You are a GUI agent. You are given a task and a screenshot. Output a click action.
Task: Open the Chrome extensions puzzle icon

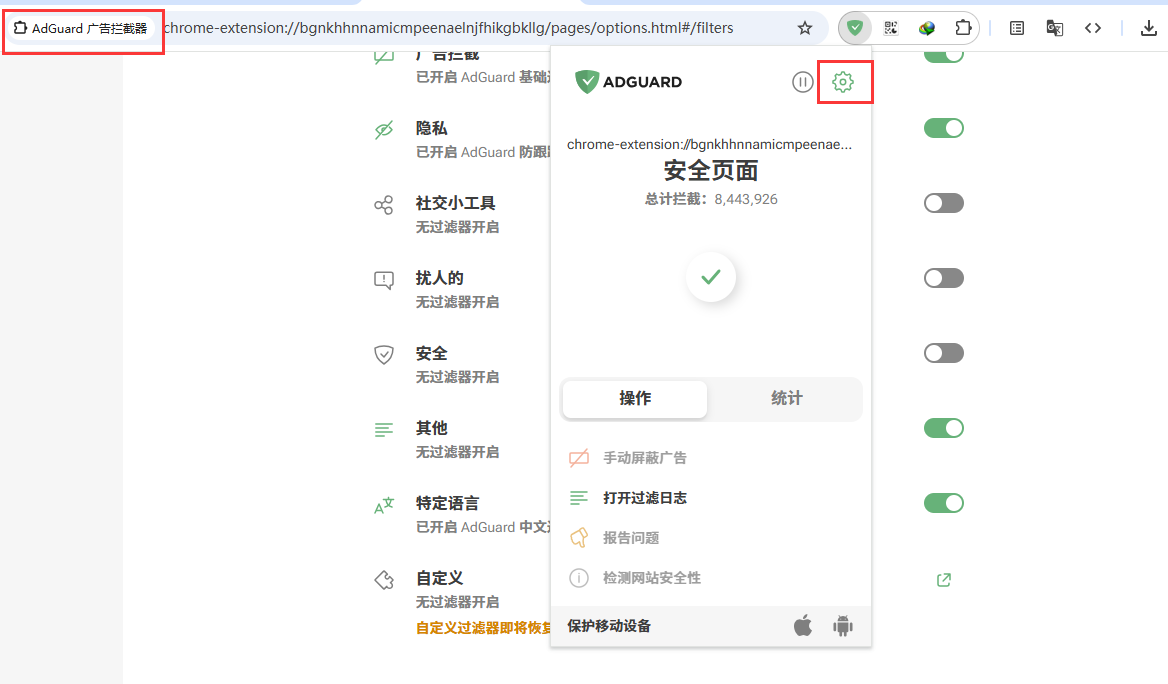pos(963,28)
